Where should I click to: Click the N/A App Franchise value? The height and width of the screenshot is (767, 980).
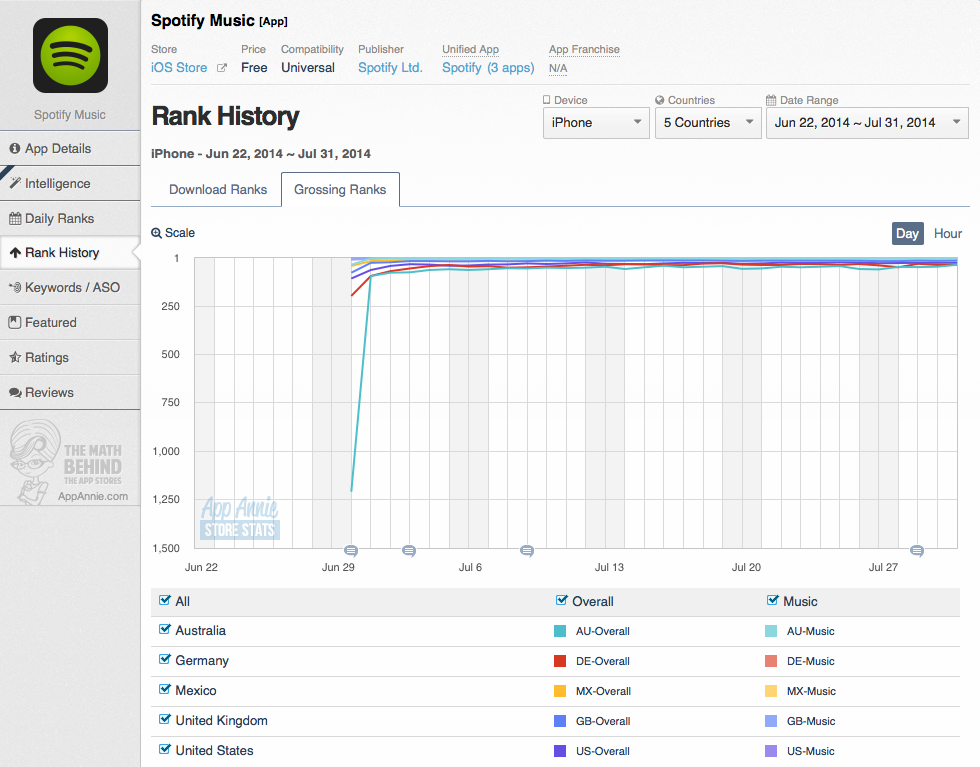tap(558, 68)
